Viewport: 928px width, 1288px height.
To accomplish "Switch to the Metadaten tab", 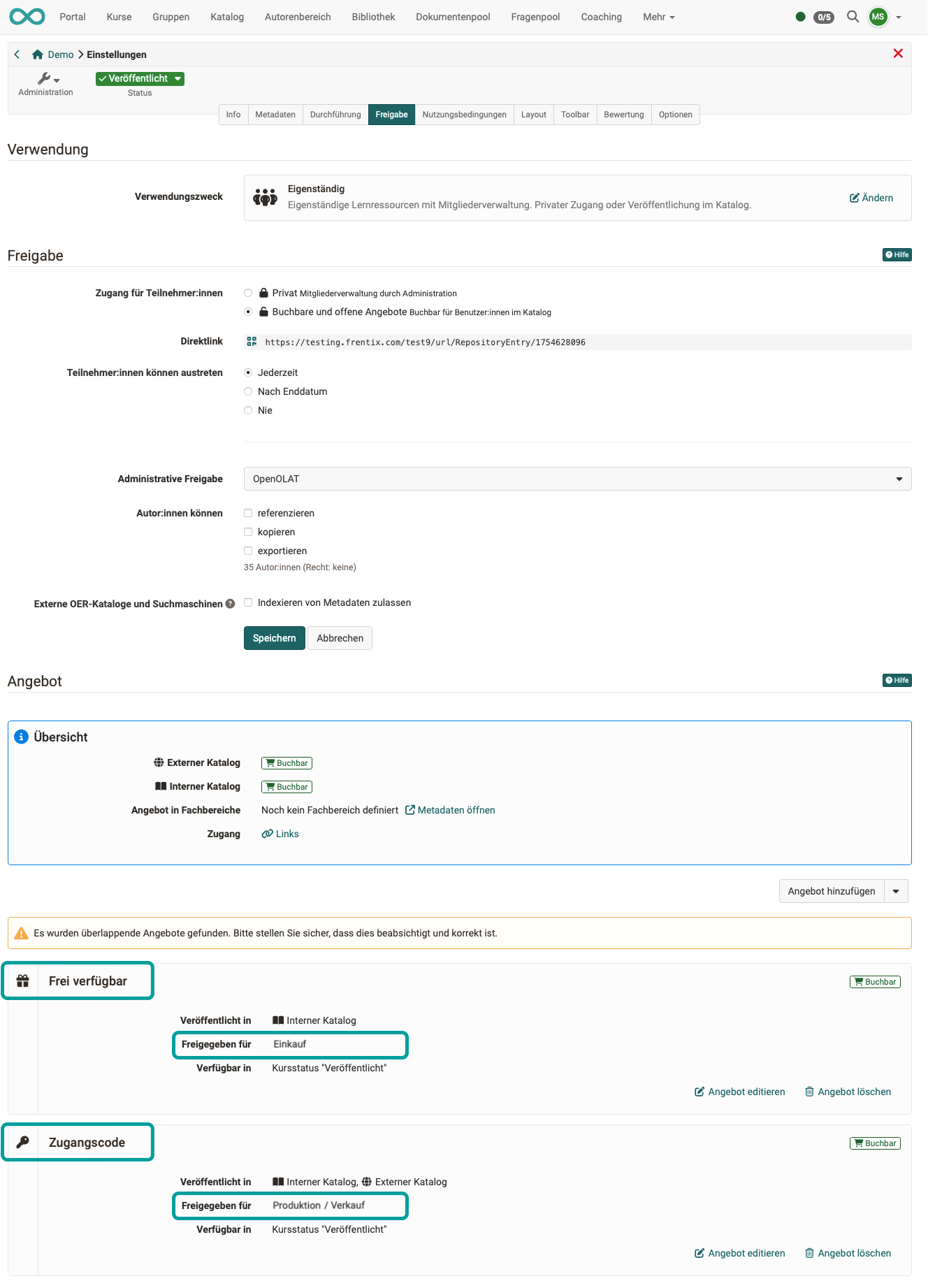I will pyautogui.click(x=275, y=115).
